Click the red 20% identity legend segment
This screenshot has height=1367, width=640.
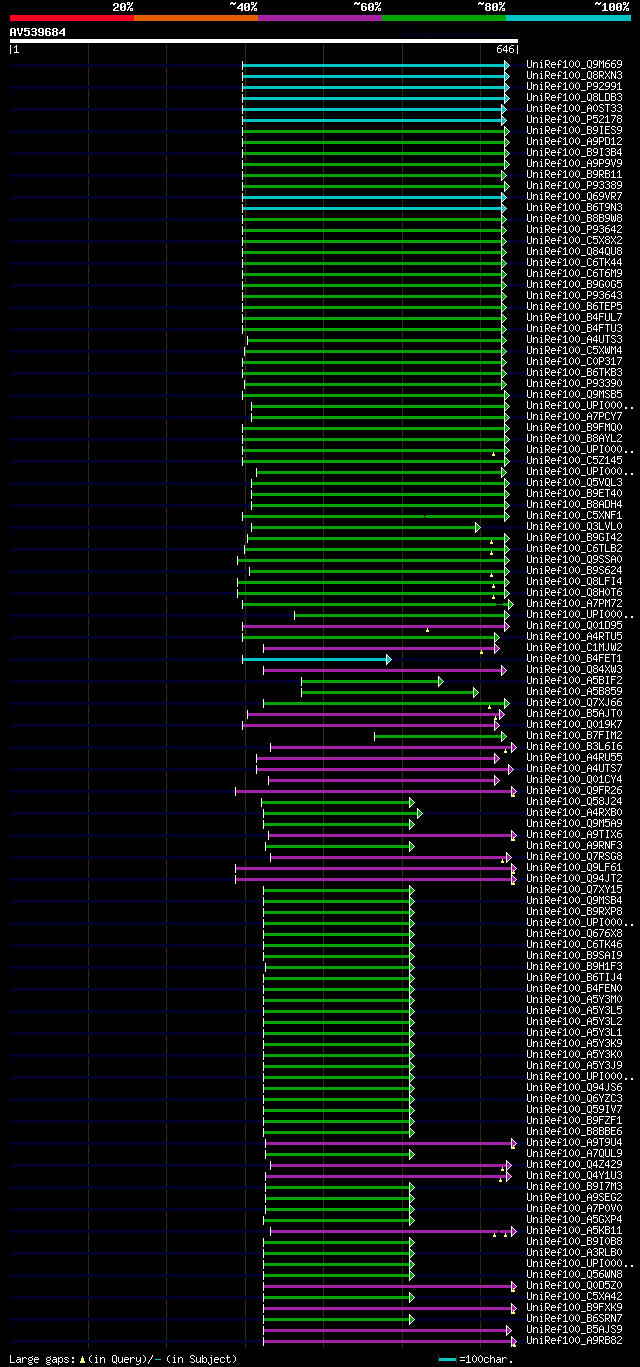[x=72, y=18]
